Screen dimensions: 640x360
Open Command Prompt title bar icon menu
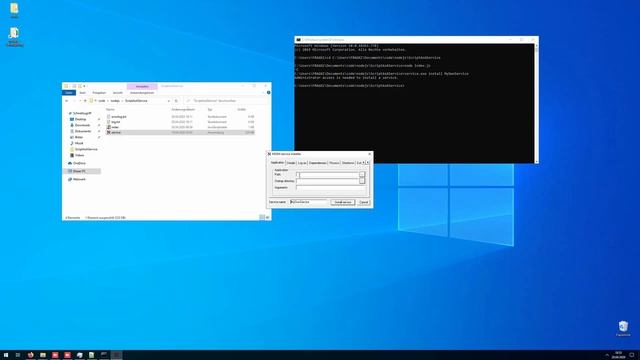coord(298,40)
